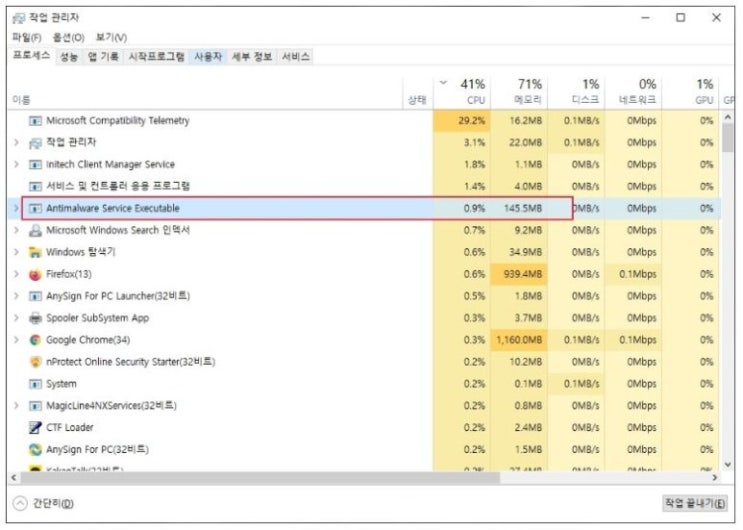Expand the Firefox(13) process group
The width and height of the screenshot is (743, 530).
click(x=17, y=274)
